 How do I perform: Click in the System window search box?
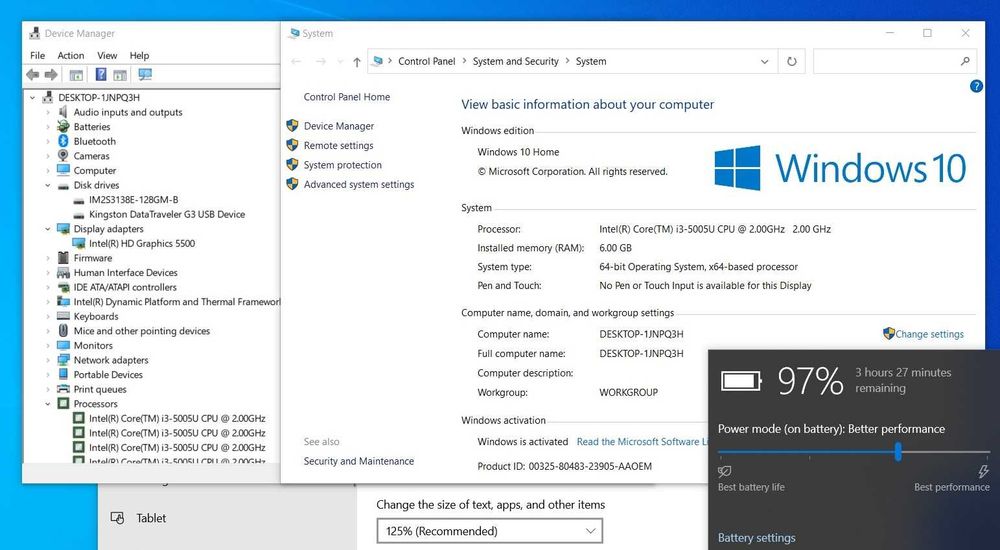tap(885, 61)
